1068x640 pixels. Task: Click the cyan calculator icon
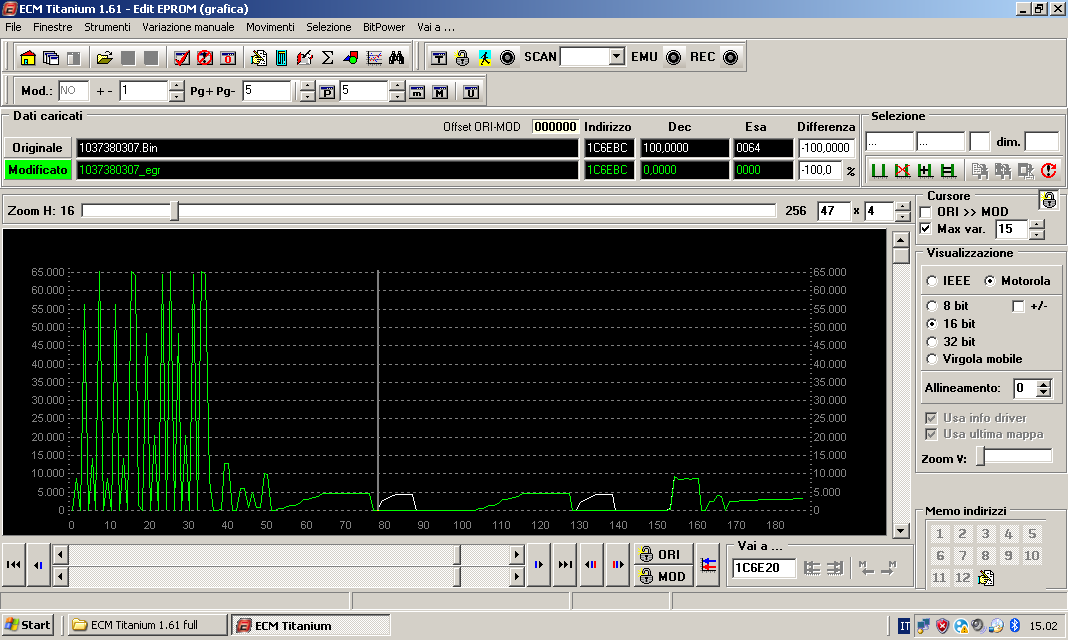pyautogui.click(x=281, y=58)
